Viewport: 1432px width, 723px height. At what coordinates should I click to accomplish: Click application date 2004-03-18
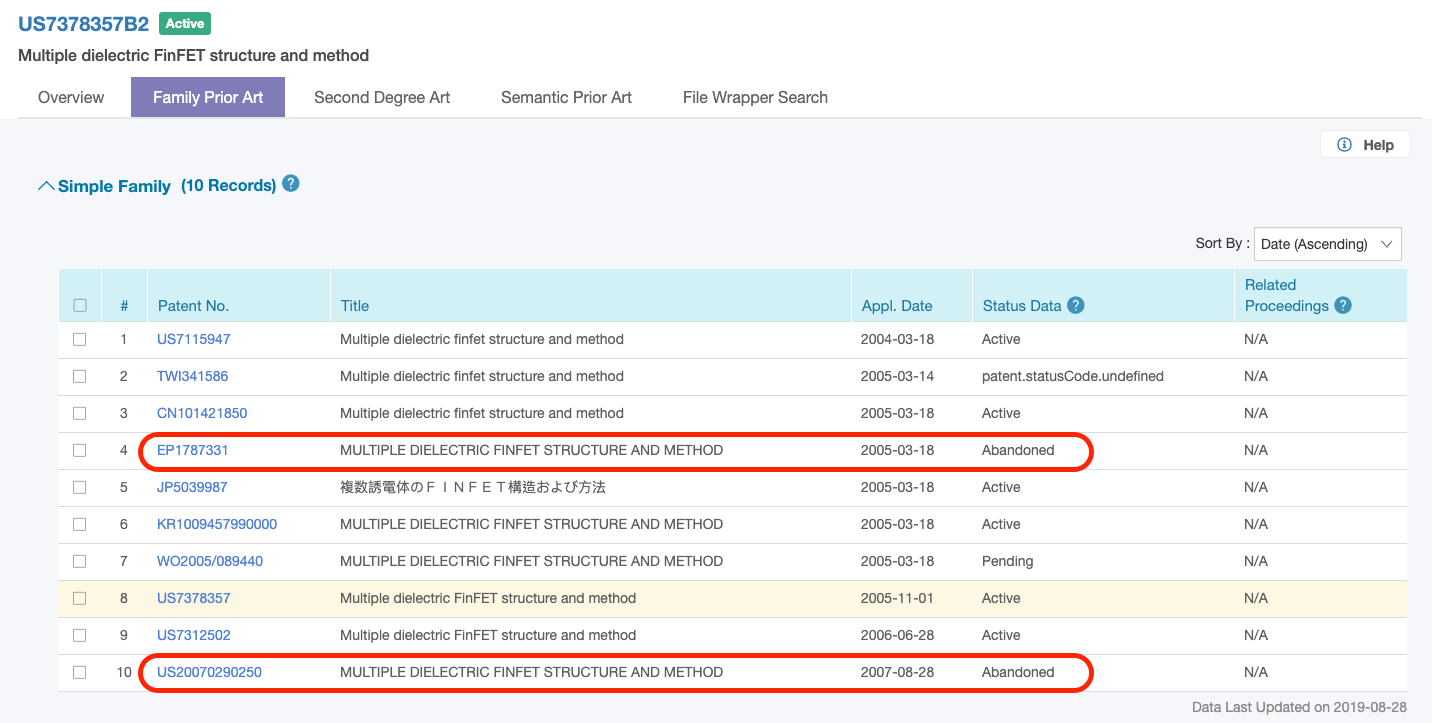coord(897,339)
